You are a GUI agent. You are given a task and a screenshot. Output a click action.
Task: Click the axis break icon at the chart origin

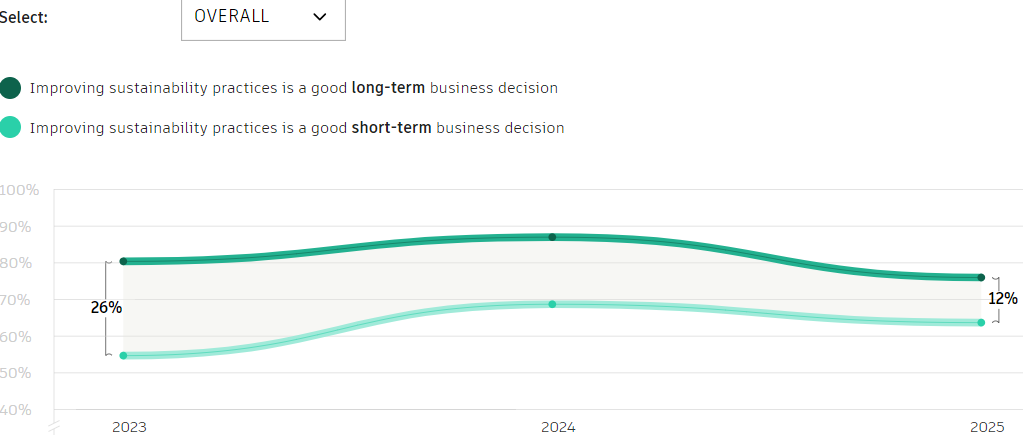tap(55, 428)
